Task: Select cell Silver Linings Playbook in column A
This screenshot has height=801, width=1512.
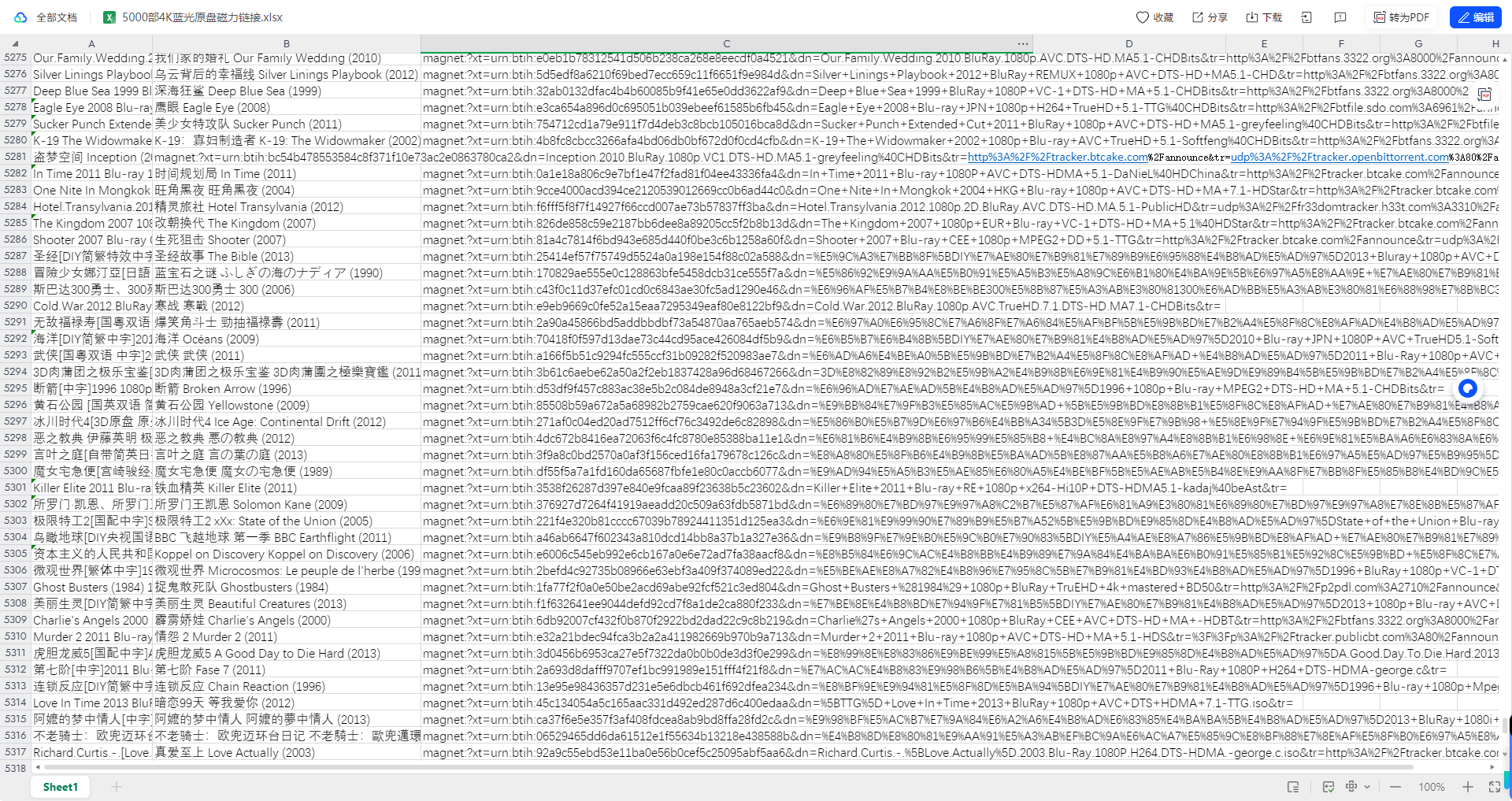Action: point(91,74)
